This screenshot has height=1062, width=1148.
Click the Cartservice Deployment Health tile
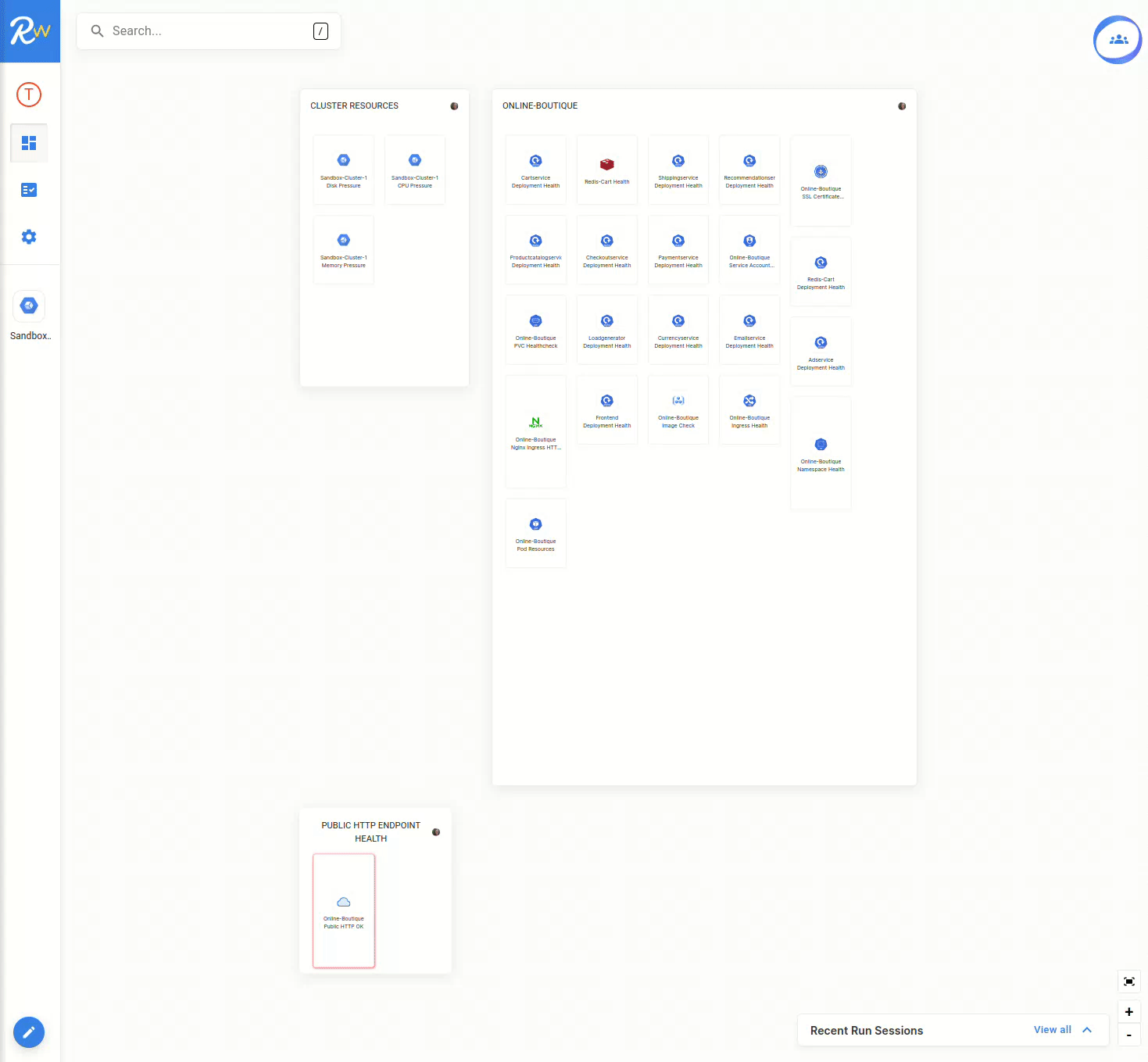tap(535, 170)
